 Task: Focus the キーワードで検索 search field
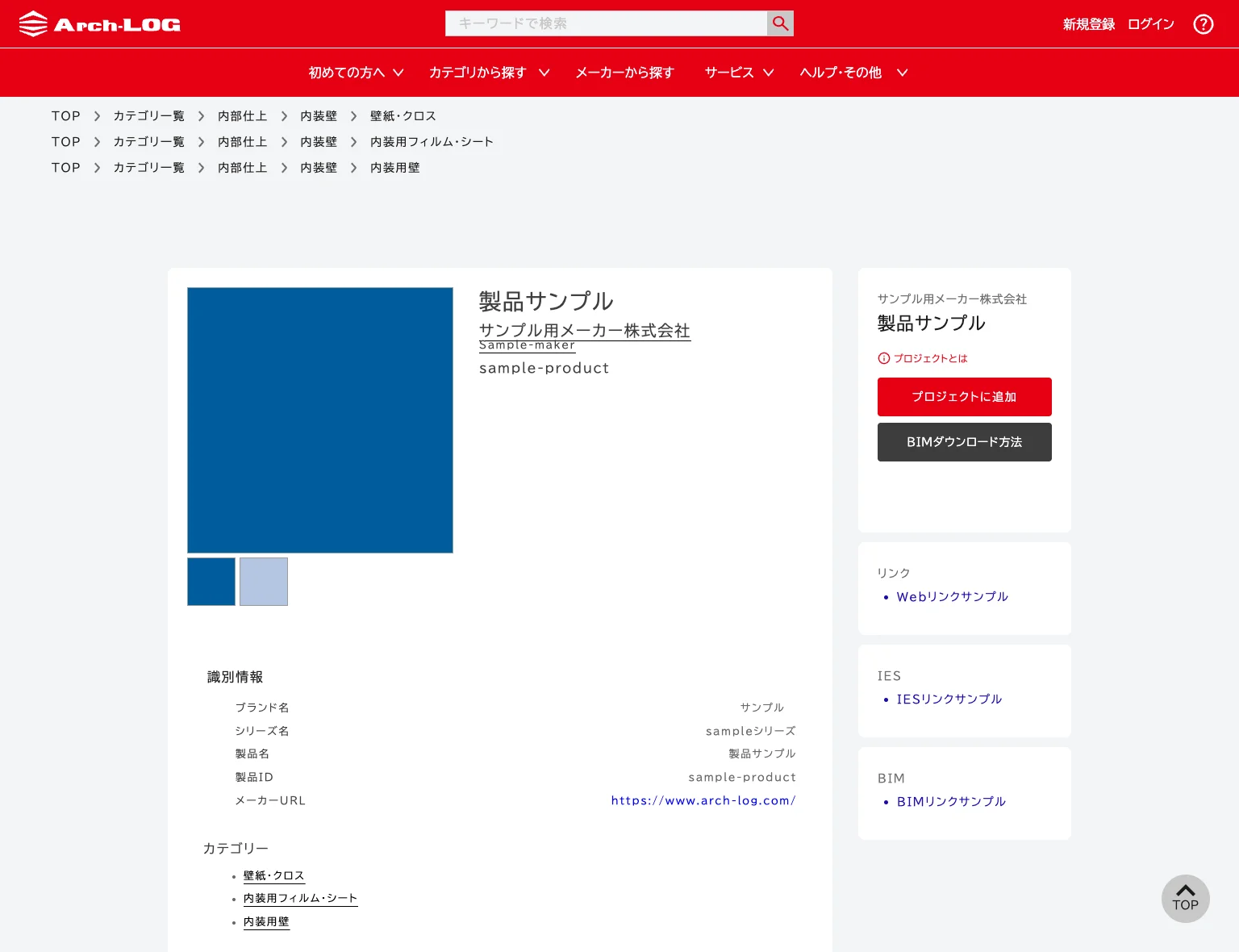tap(606, 23)
